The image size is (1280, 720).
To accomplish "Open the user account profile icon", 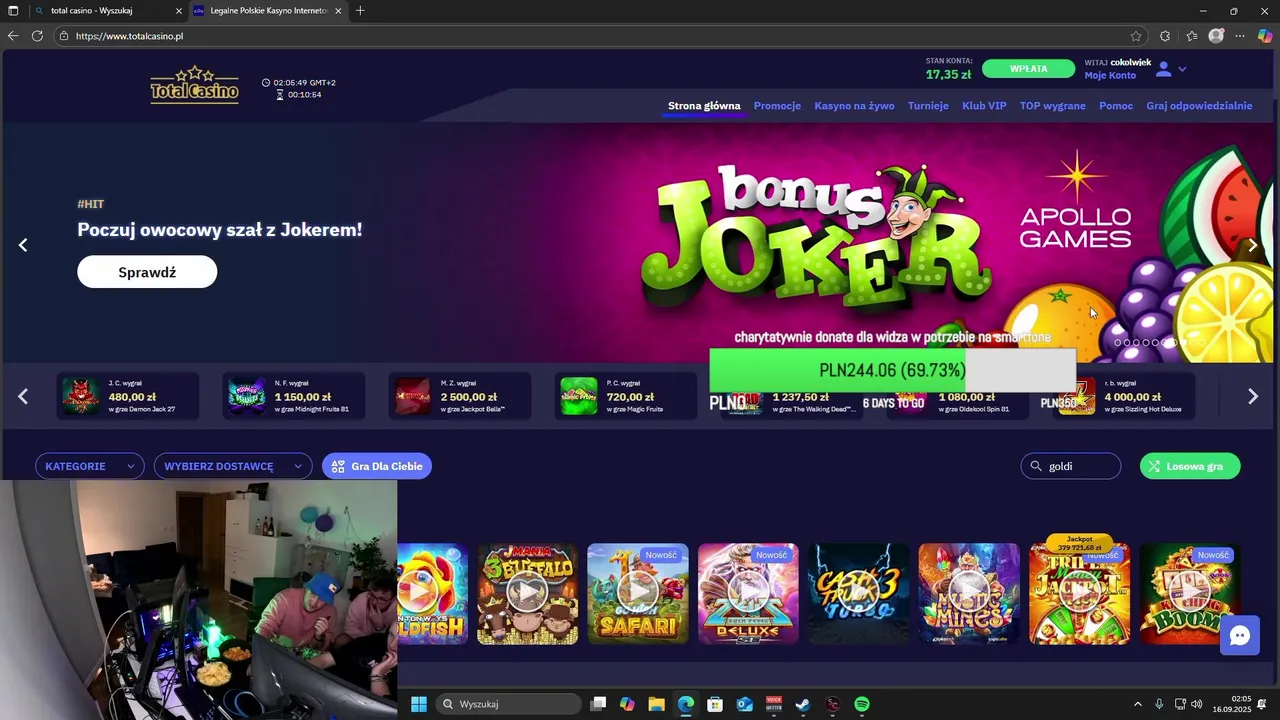I will click(1163, 69).
